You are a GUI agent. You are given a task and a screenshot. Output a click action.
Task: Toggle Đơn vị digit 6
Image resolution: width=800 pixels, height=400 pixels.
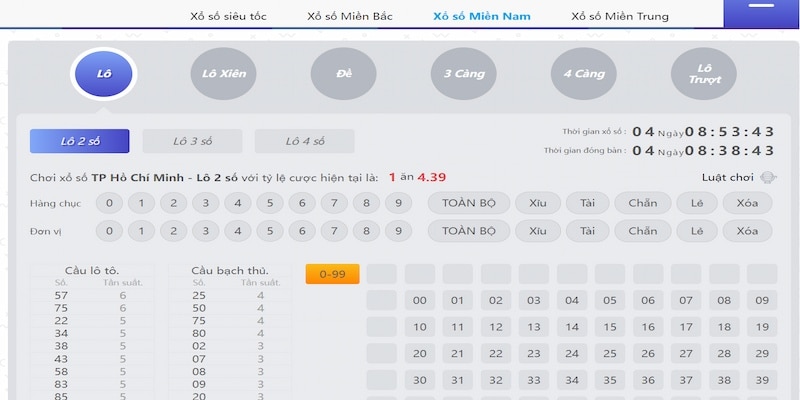302,231
